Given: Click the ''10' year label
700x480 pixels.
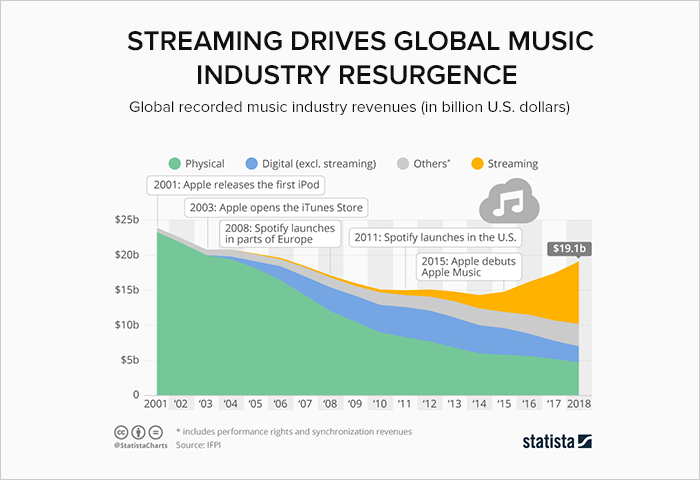Looking at the screenshot, I should coord(379,404).
